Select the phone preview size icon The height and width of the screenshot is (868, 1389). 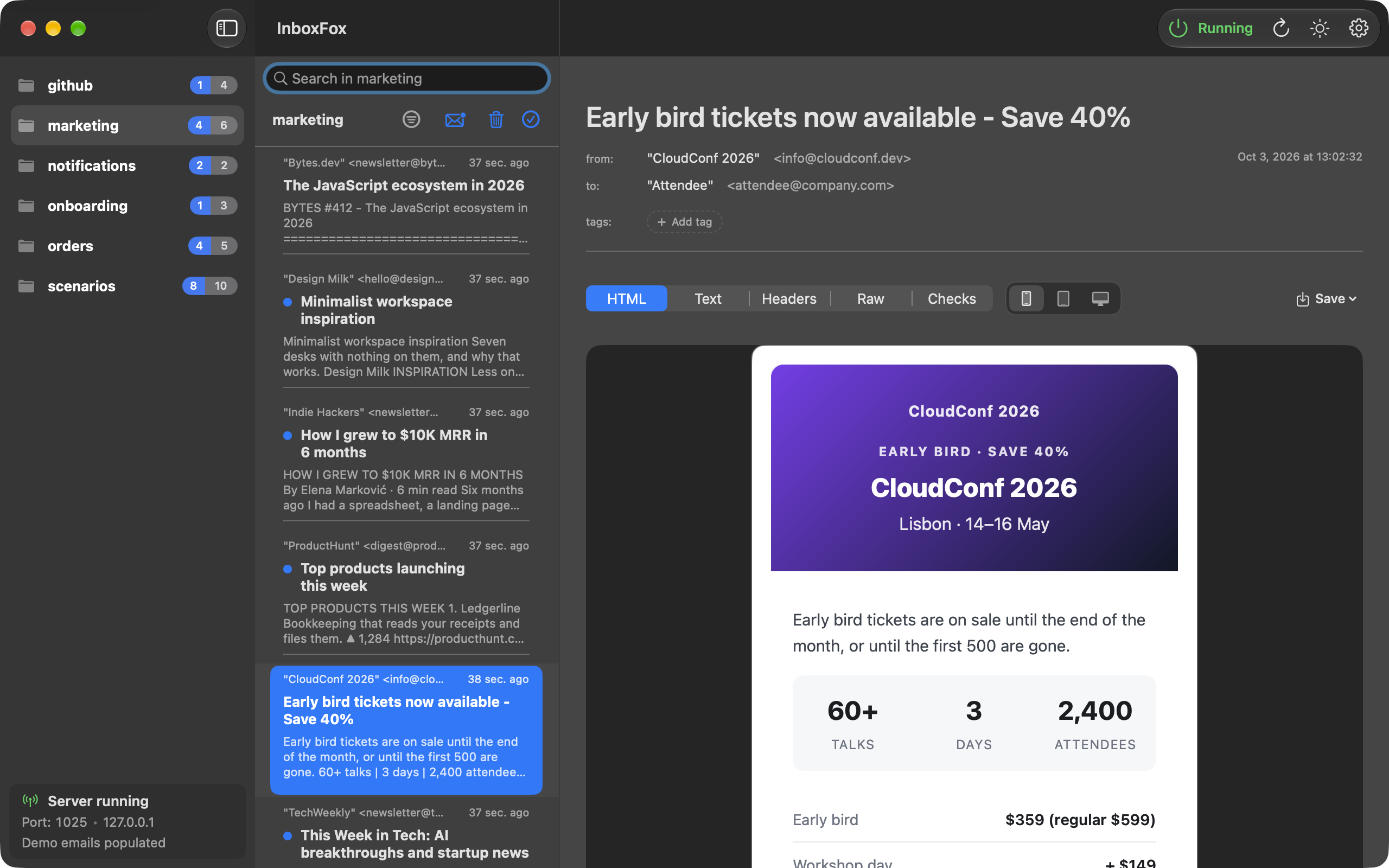(1026, 298)
